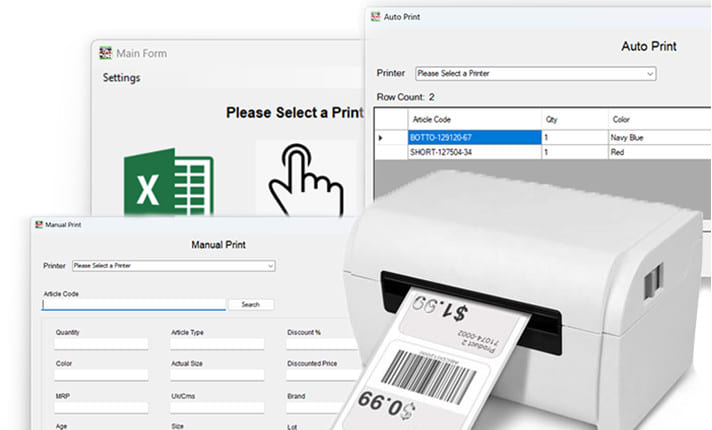
Task: Click the Manual Print window app icon
Action: pos(38,225)
